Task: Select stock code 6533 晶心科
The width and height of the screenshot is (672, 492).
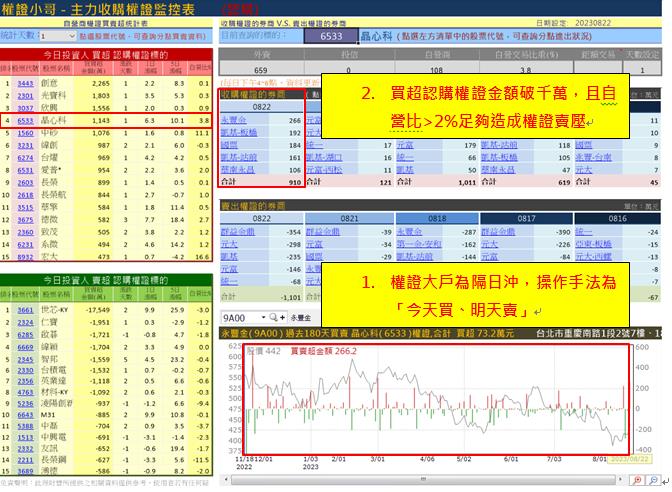Action: point(25,120)
